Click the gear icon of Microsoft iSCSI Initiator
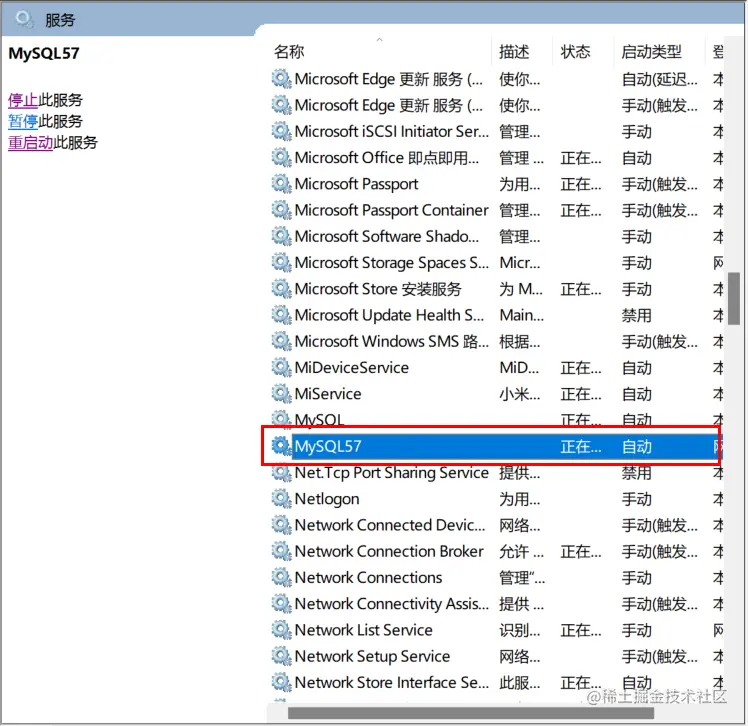The height and width of the screenshot is (726, 748). [x=281, y=131]
